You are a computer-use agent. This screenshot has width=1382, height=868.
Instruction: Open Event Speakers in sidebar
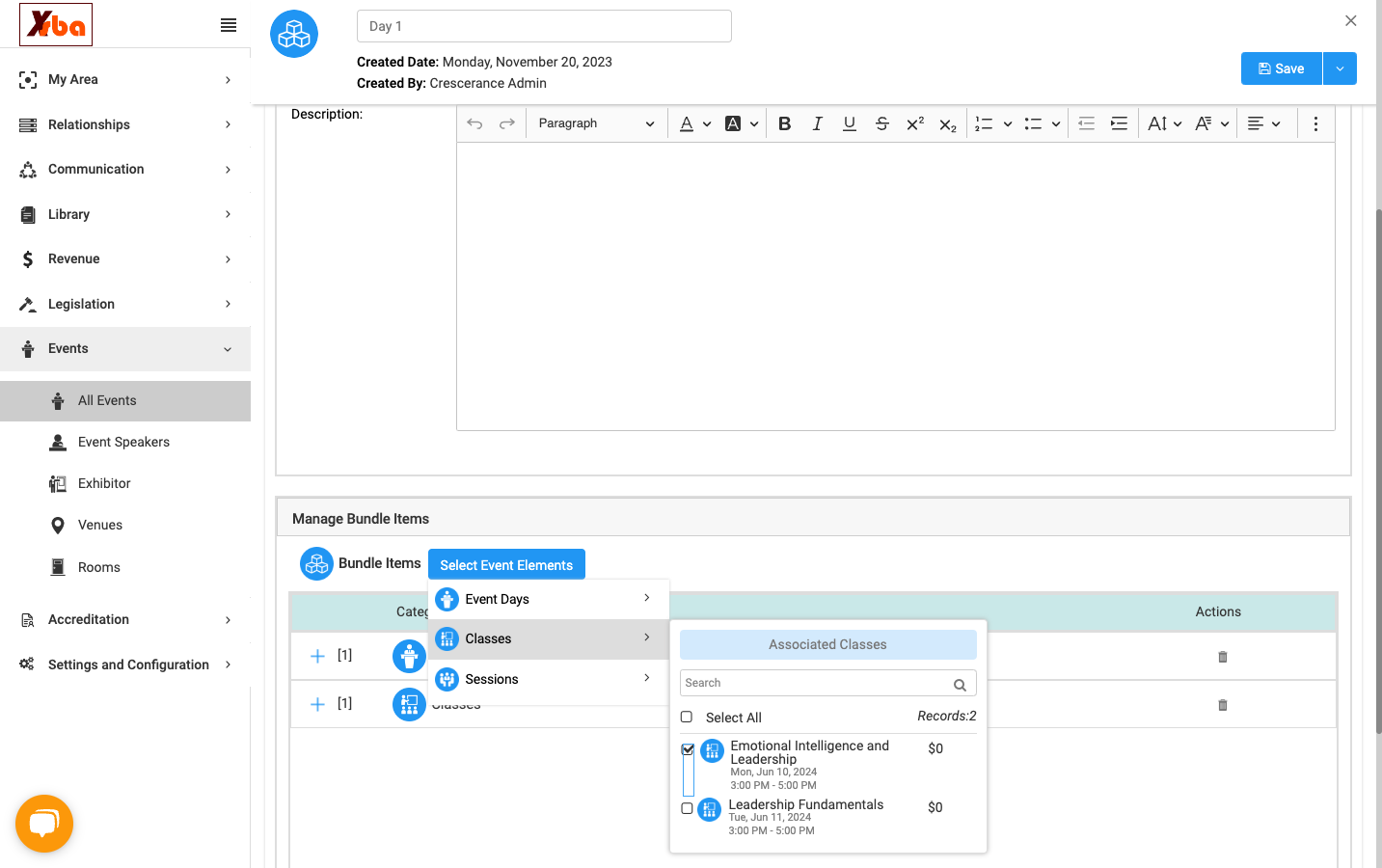coord(123,442)
